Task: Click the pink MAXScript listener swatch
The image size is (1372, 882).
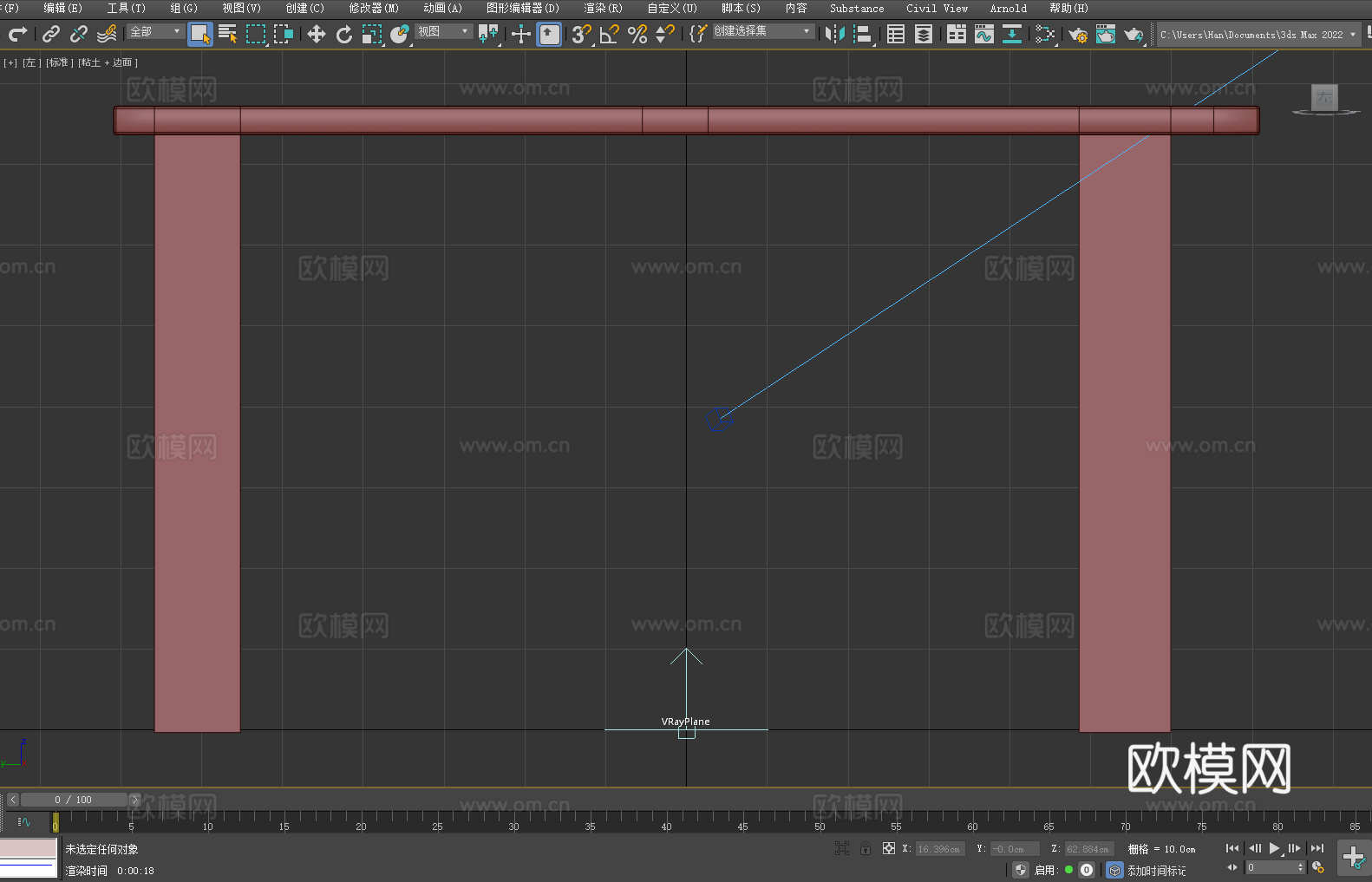Action: [x=29, y=847]
